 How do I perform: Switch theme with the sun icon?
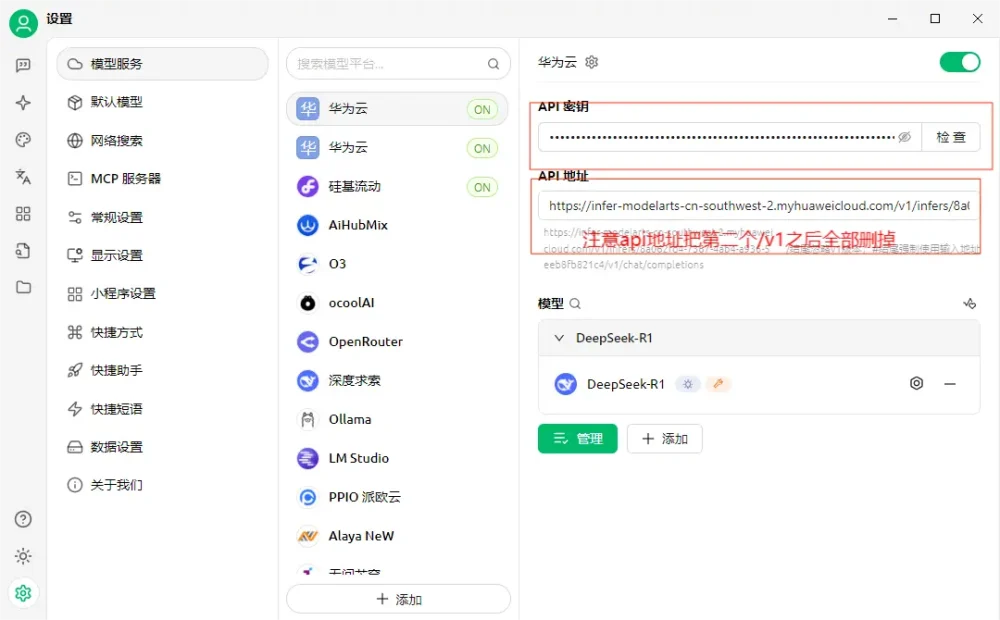[x=23, y=556]
